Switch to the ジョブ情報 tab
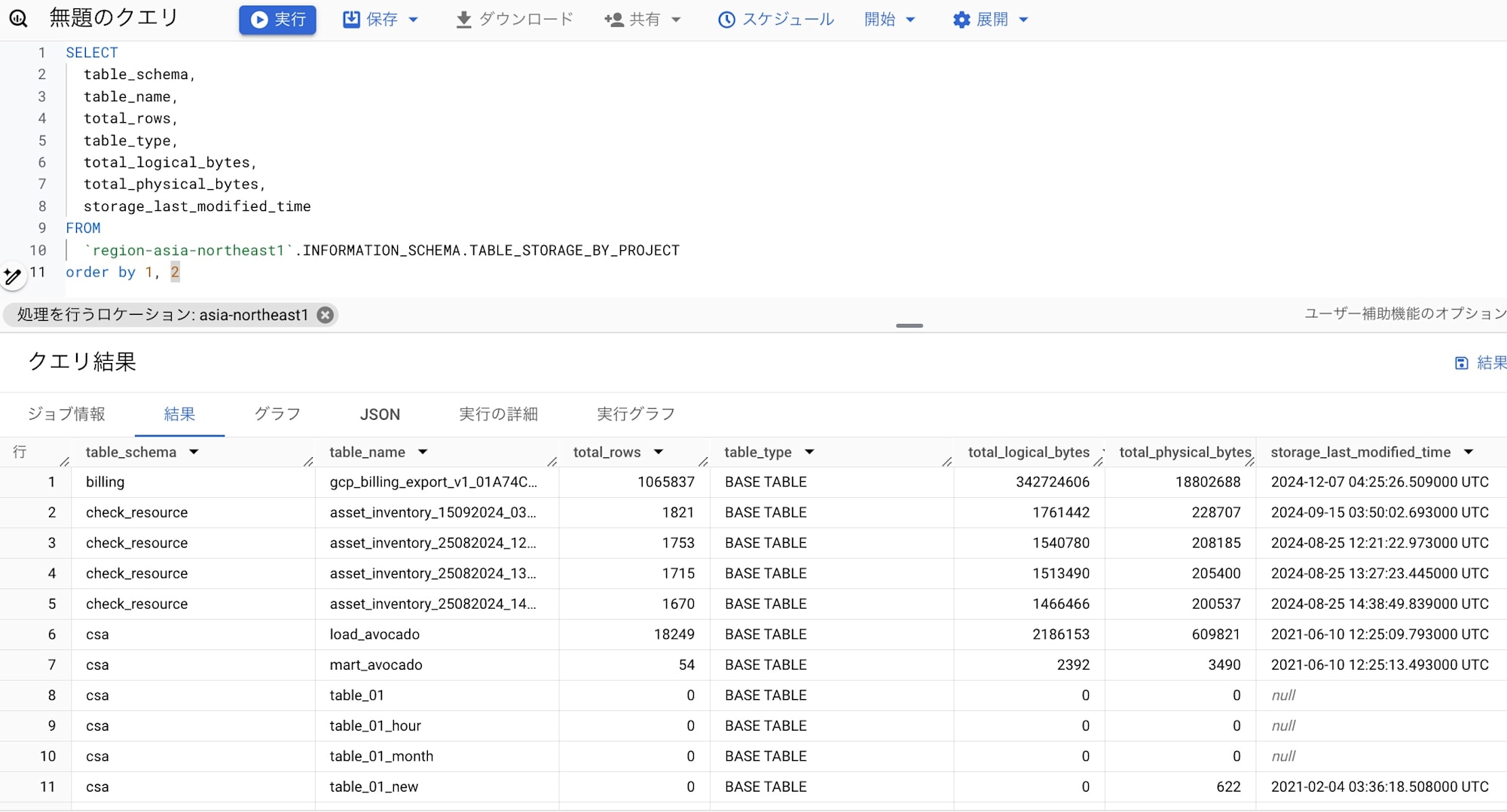 (66, 414)
